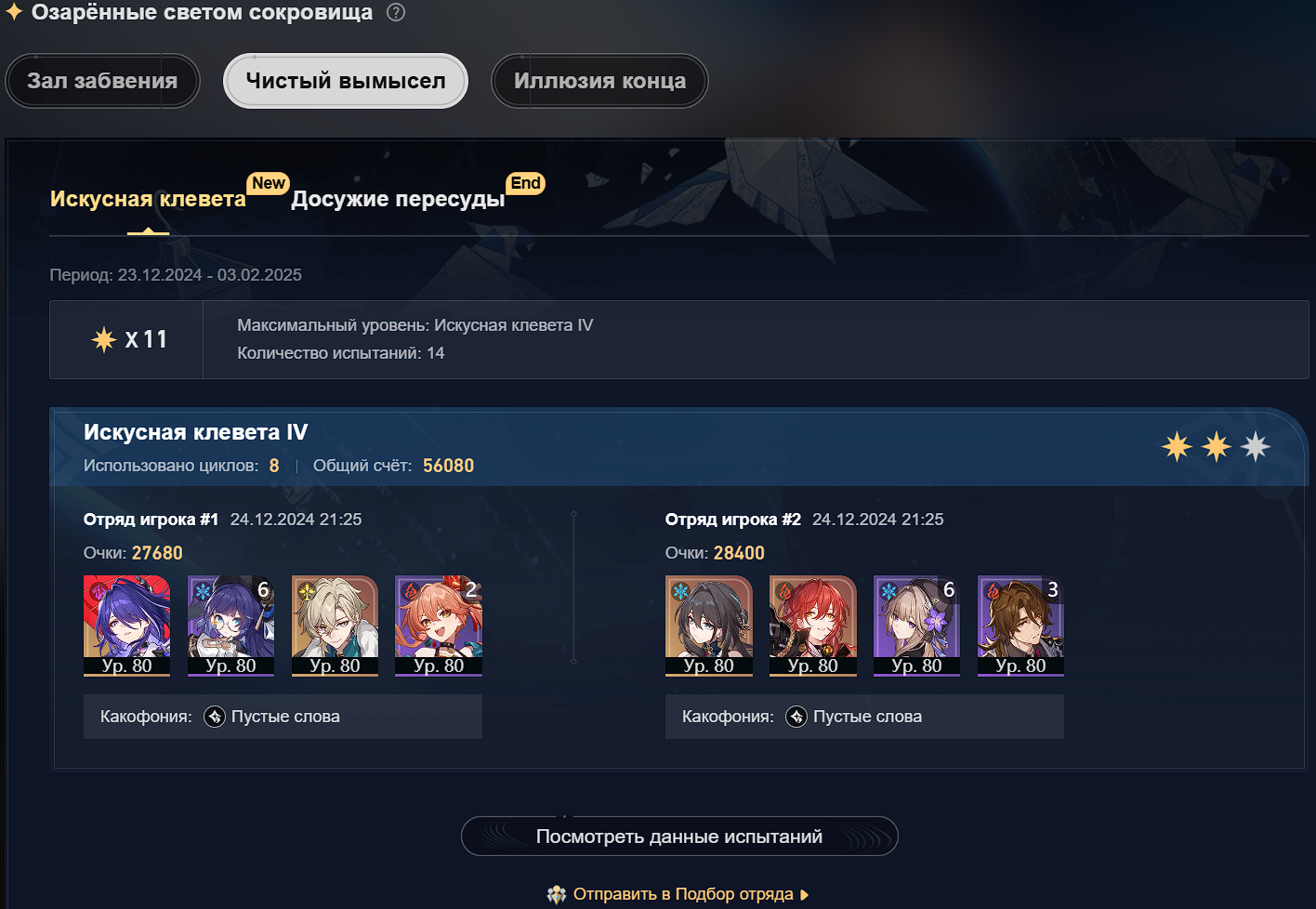Screen dimensions: 1316x909
Task: Click the third grey star rating icon
Action: pyautogui.click(x=1256, y=447)
